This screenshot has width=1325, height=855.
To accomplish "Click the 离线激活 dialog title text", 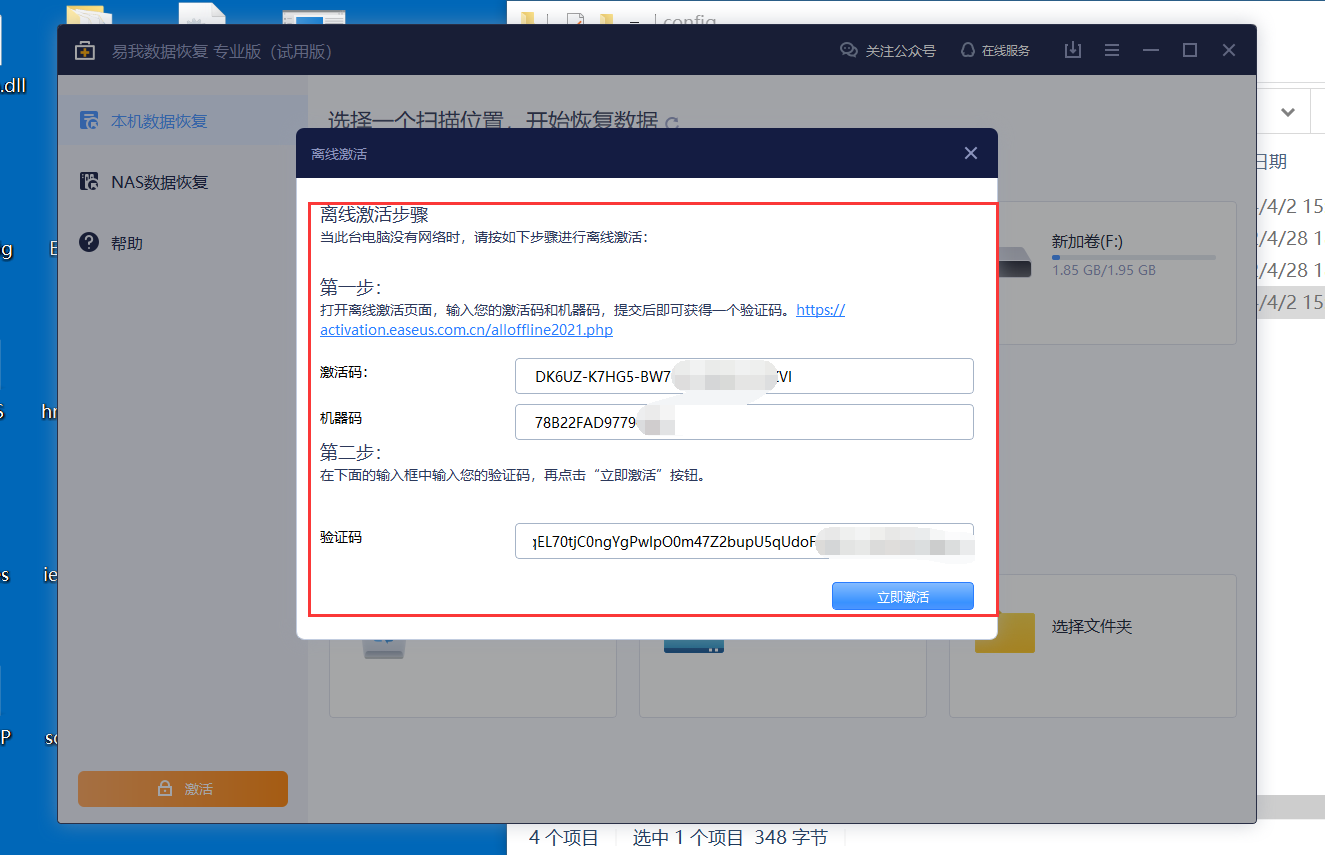I will pyautogui.click(x=339, y=154).
